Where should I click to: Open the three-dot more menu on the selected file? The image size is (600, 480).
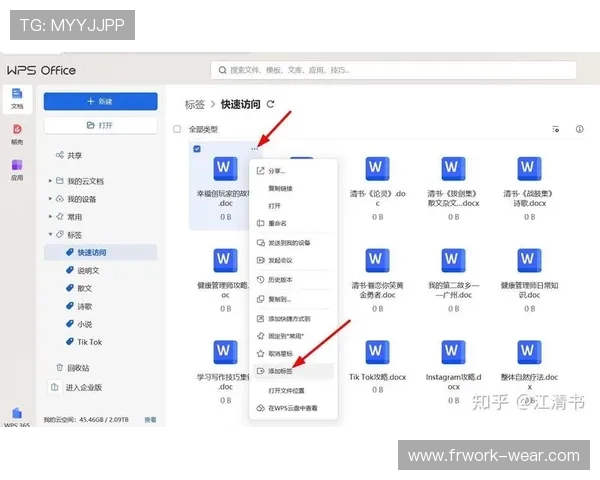click(x=254, y=149)
